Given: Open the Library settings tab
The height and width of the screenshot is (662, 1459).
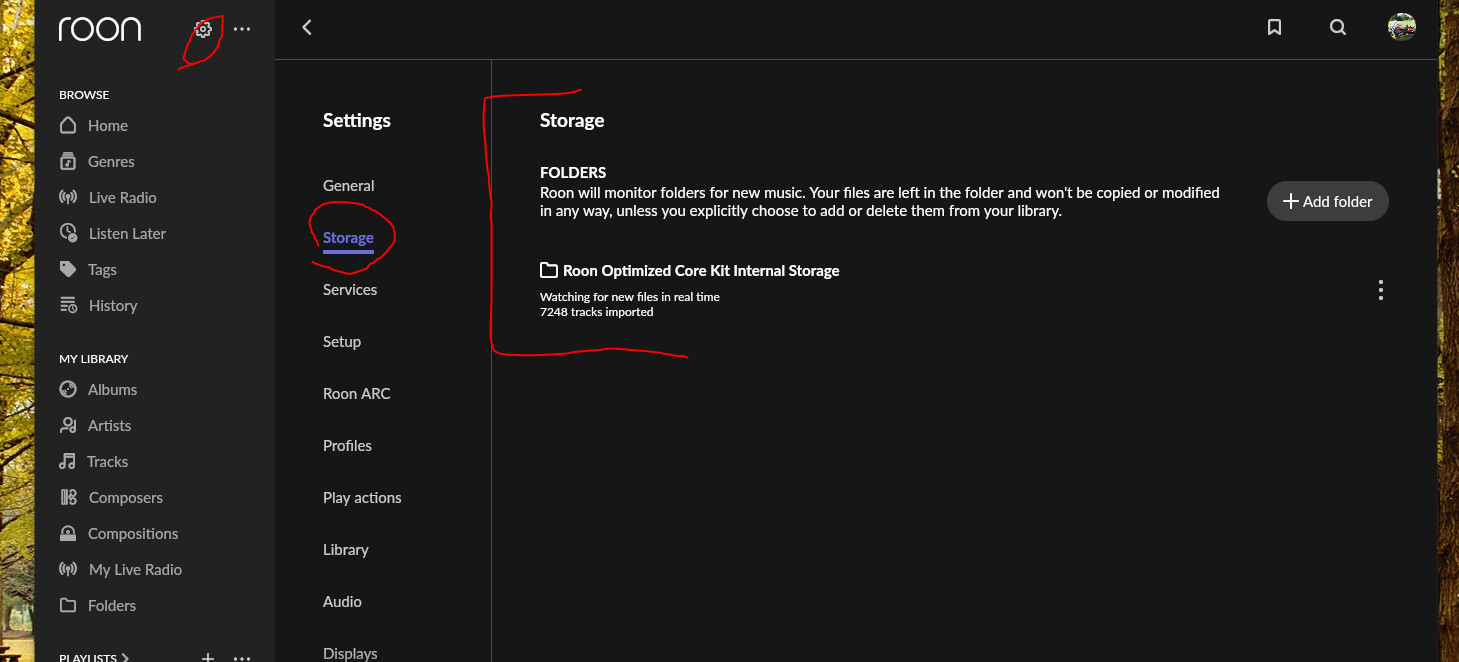Looking at the screenshot, I should [x=346, y=550].
